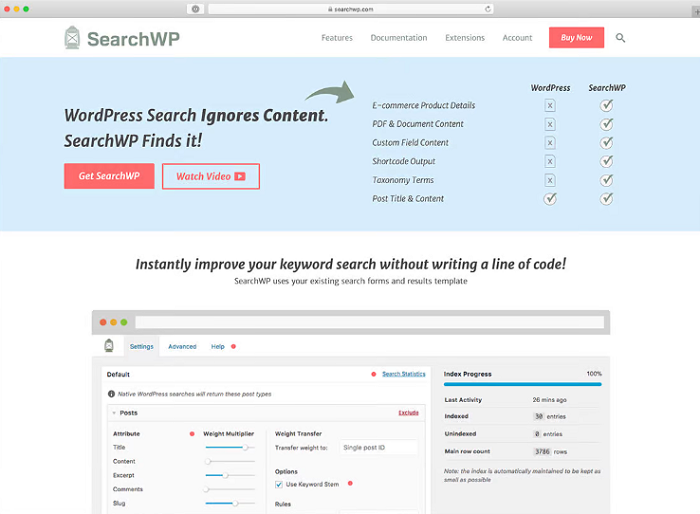The image size is (700, 514).
Task: Adjust the Comments weight slider
Action: click(230, 489)
